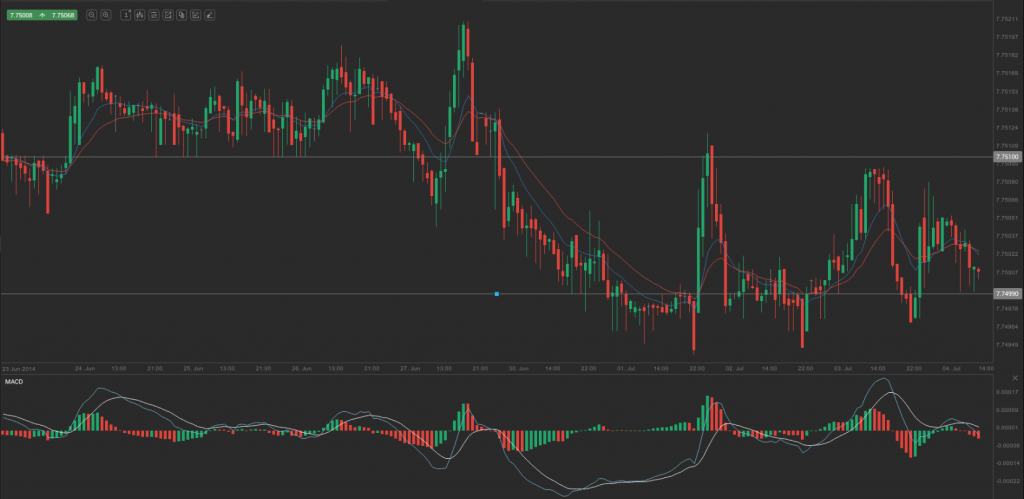Viewport: 1024px width, 499px height.
Task: Select the 7.74990 horizontal level price tag
Action: point(1006,293)
